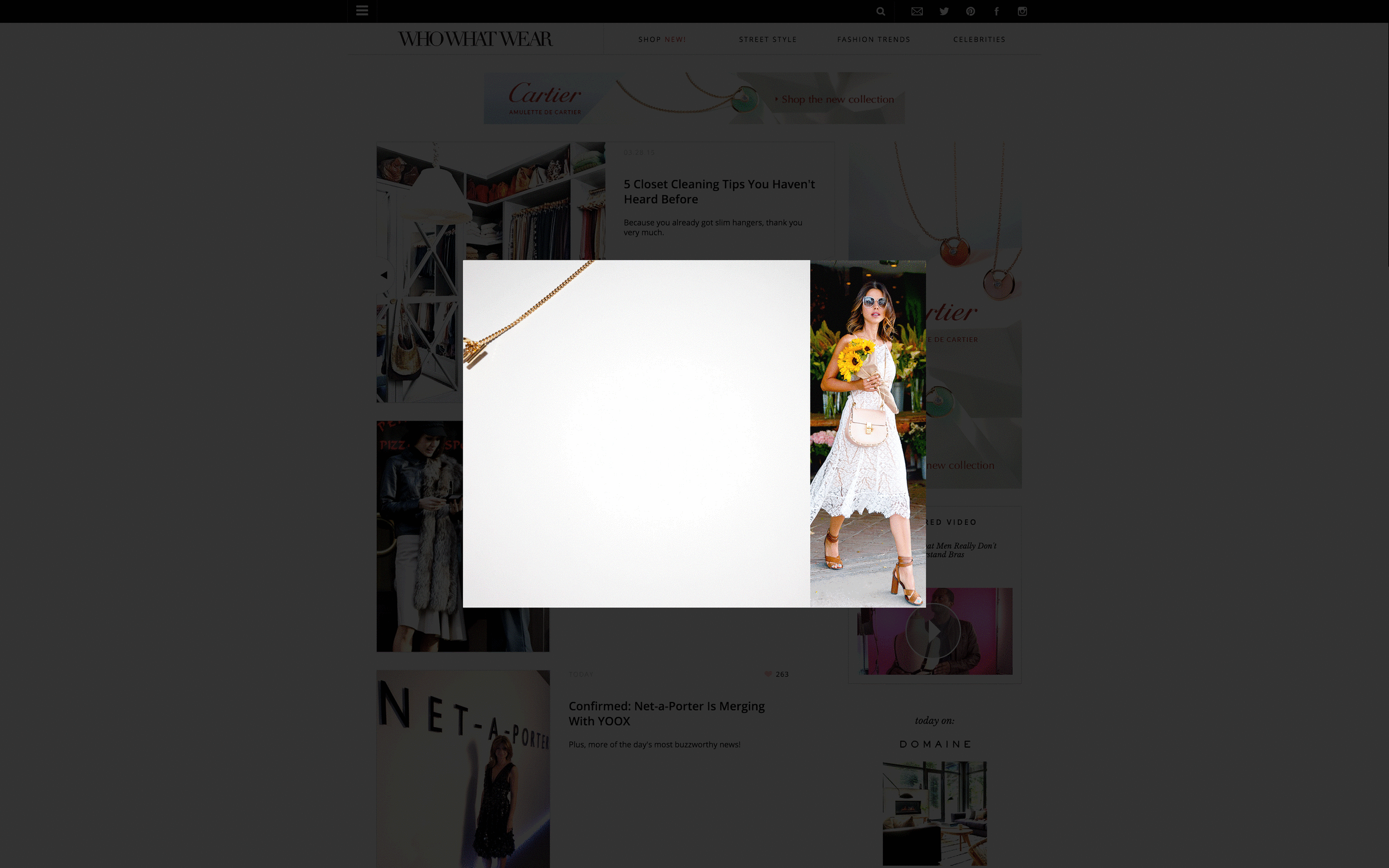The image size is (1389, 868).
Task: Visit the Twitter bird icon
Action: (944, 12)
